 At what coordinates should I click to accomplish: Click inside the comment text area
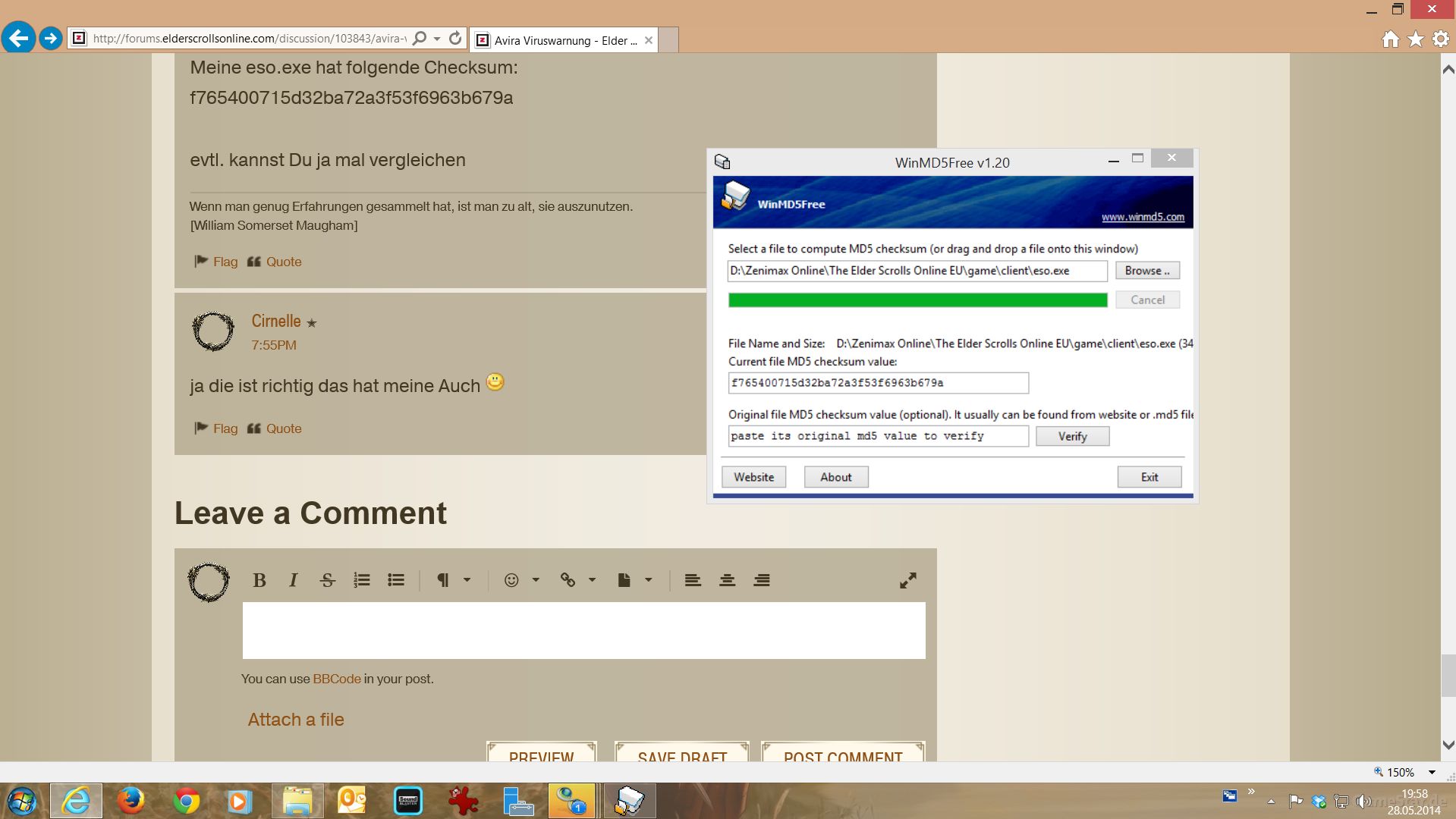pos(583,630)
